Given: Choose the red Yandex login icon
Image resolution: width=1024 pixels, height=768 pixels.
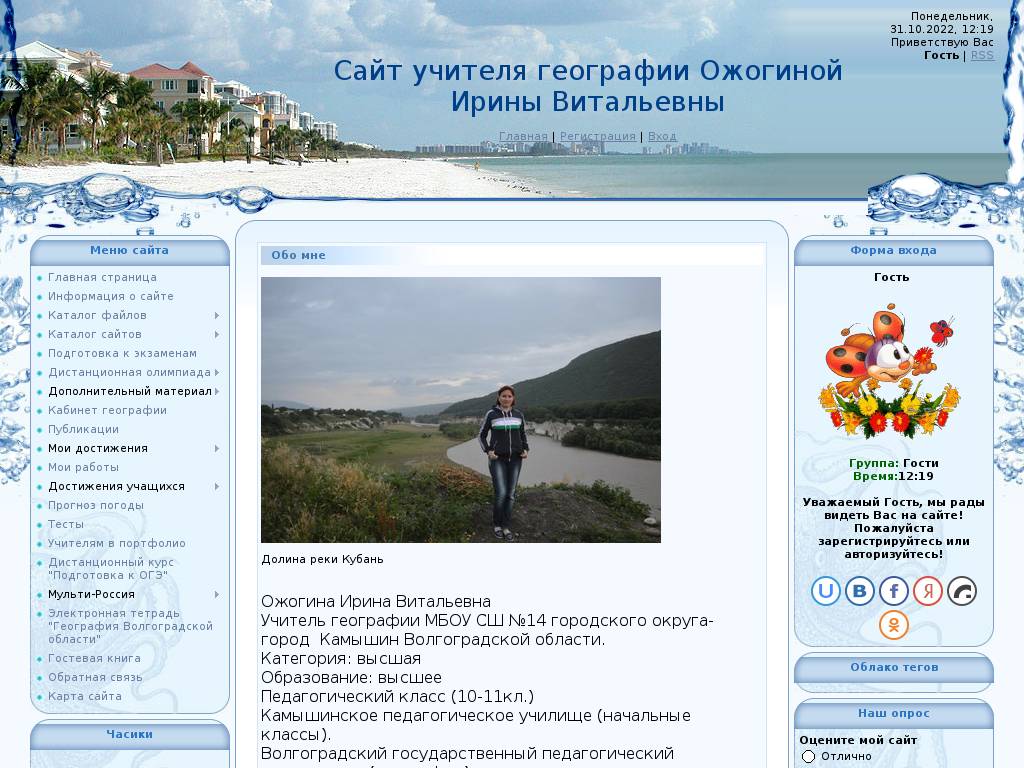Looking at the screenshot, I should 928,591.
